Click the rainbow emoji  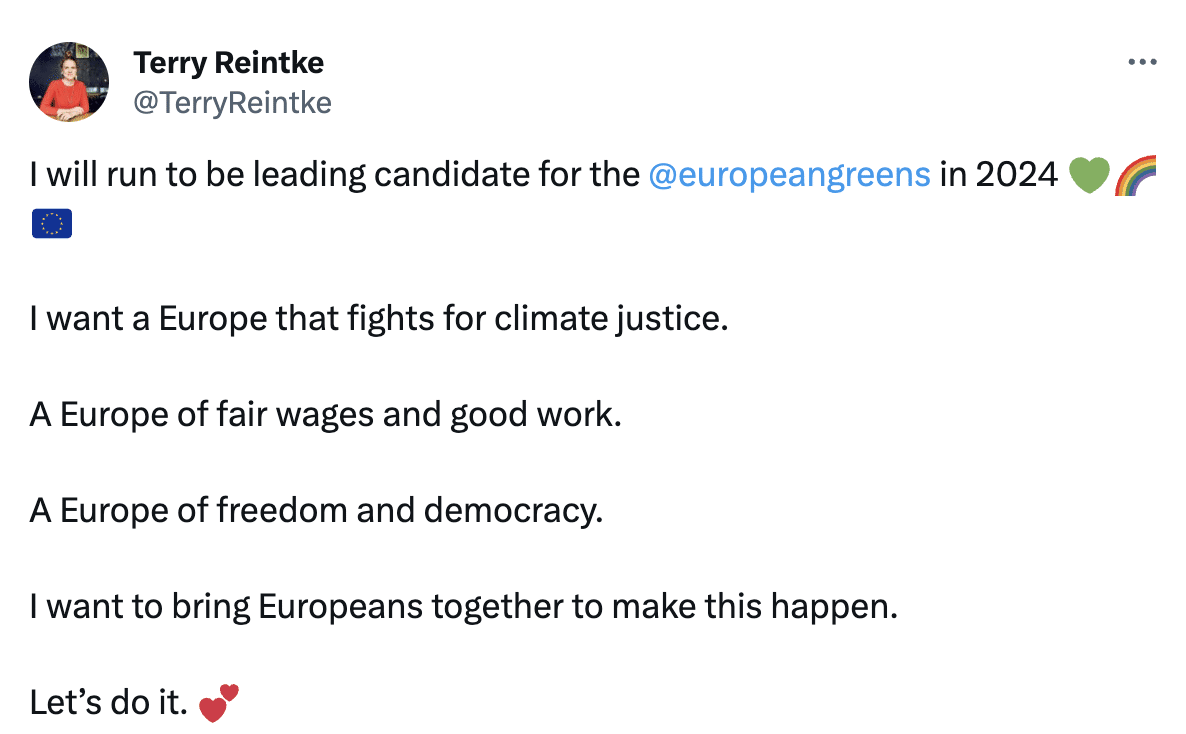(1134, 176)
